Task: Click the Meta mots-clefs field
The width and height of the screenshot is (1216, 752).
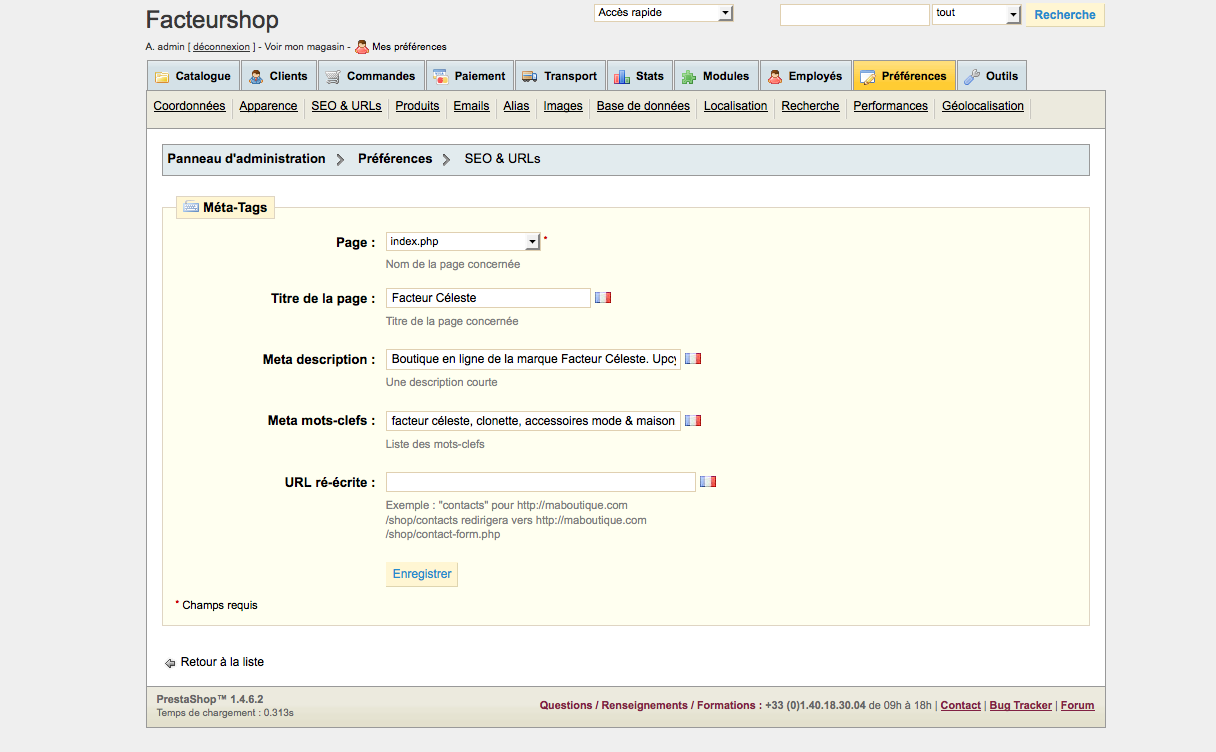Action: pyautogui.click(x=533, y=421)
